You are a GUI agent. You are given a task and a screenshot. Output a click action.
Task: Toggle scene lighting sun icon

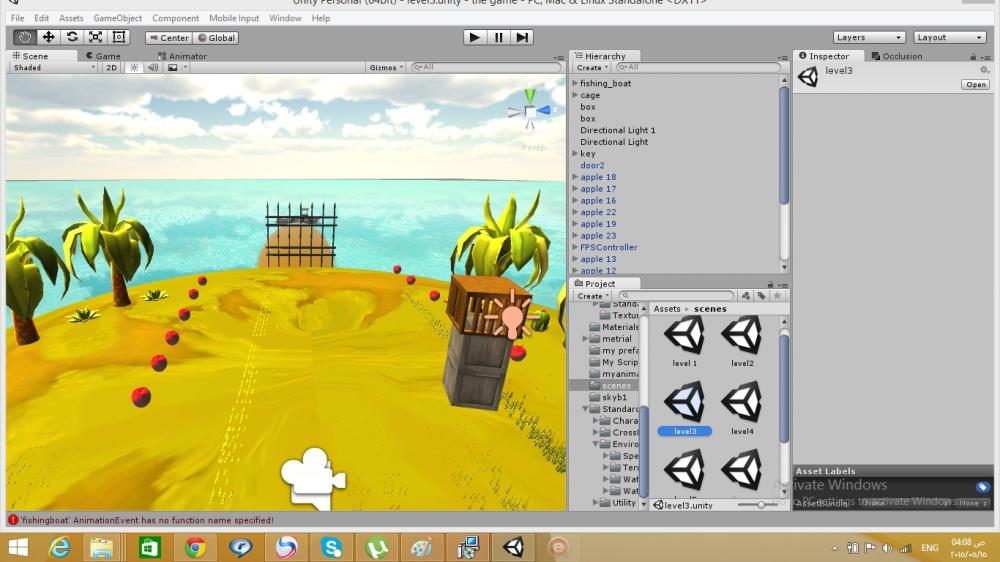[x=134, y=67]
